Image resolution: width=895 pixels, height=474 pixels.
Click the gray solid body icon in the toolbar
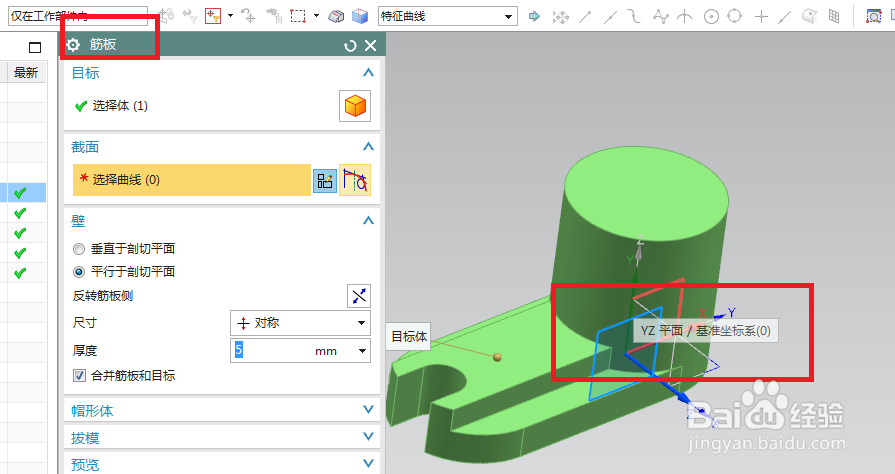click(x=336, y=17)
